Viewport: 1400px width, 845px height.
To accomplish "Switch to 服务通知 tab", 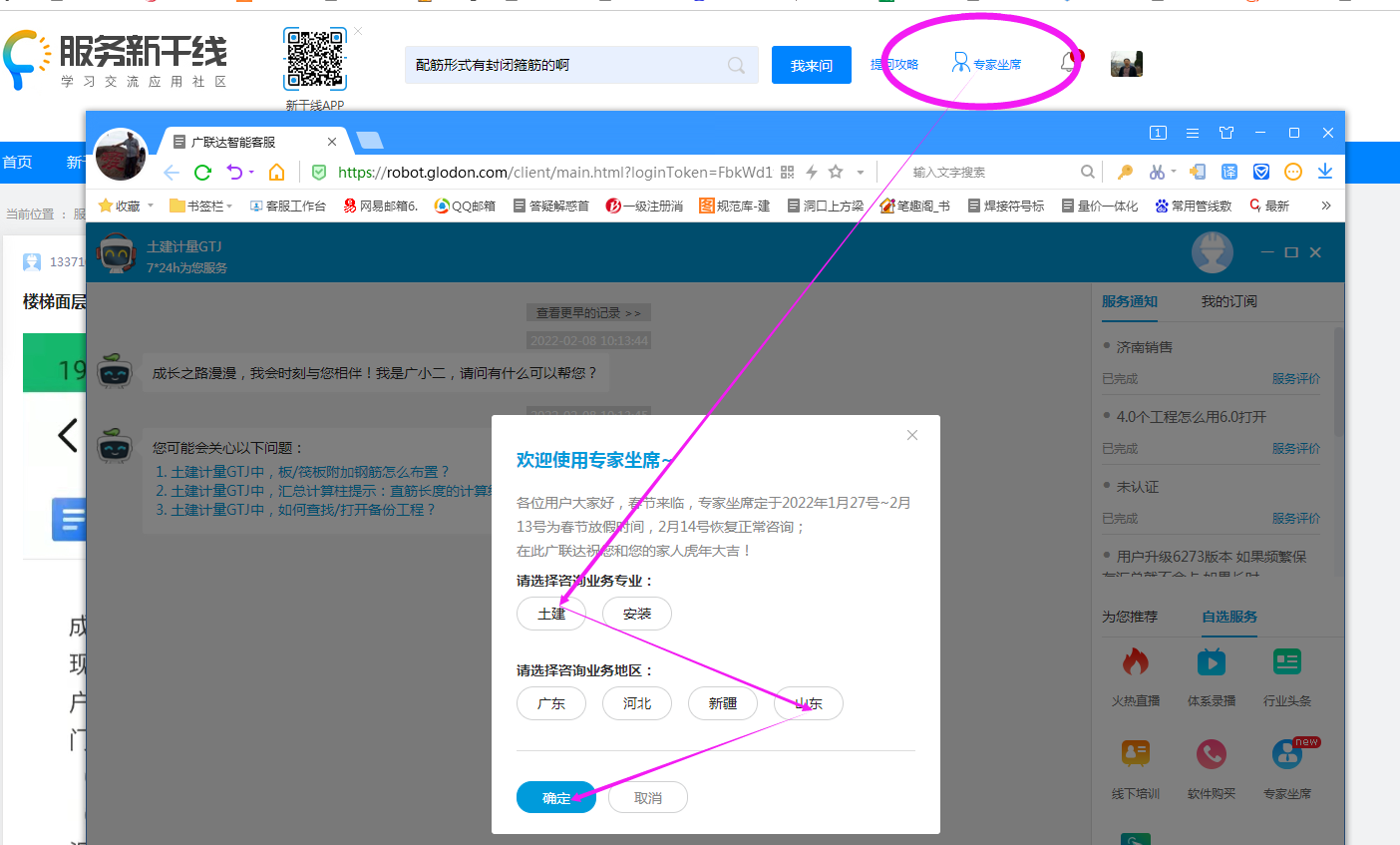I will point(1130,301).
